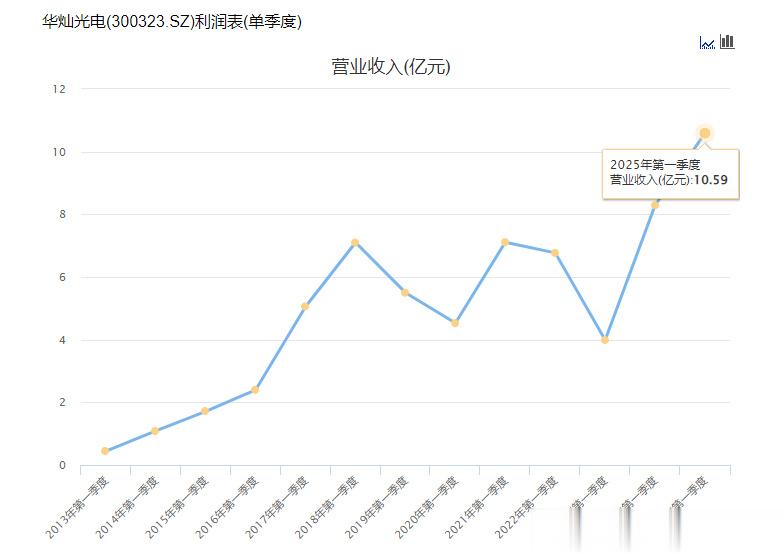Click the 2013年第一季度 axis label
Image resolution: width=784 pixels, height=554 pixels.
coord(78,508)
